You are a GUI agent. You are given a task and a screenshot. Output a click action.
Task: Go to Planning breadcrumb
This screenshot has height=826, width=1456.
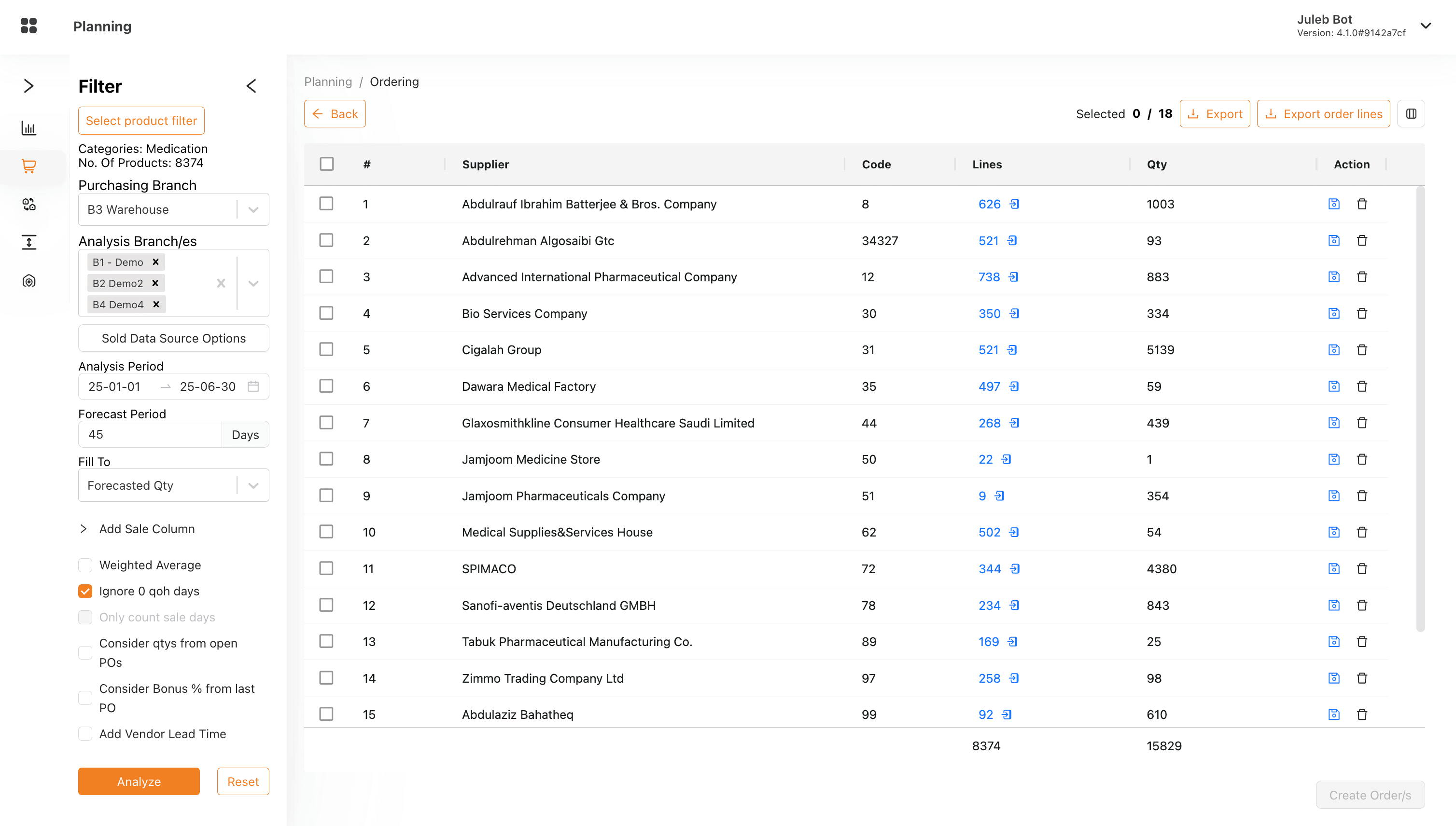coord(328,82)
